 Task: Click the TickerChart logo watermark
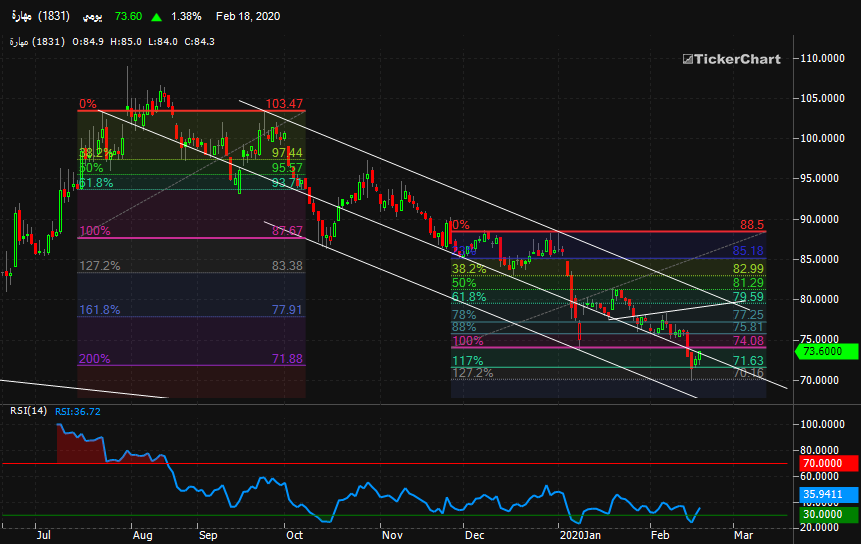click(x=731, y=59)
